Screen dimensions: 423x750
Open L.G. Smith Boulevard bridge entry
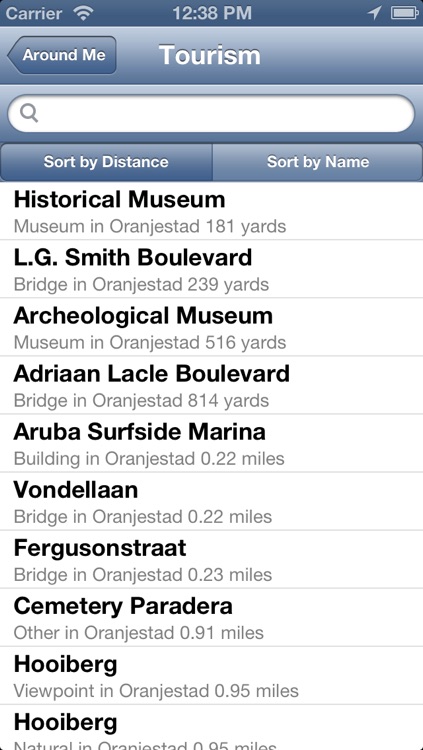(212, 269)
